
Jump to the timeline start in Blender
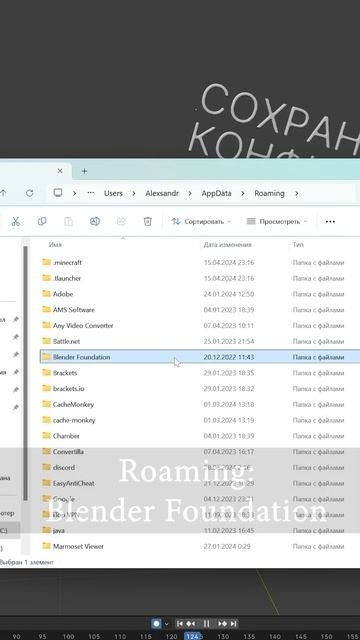[x=180, y=623]
